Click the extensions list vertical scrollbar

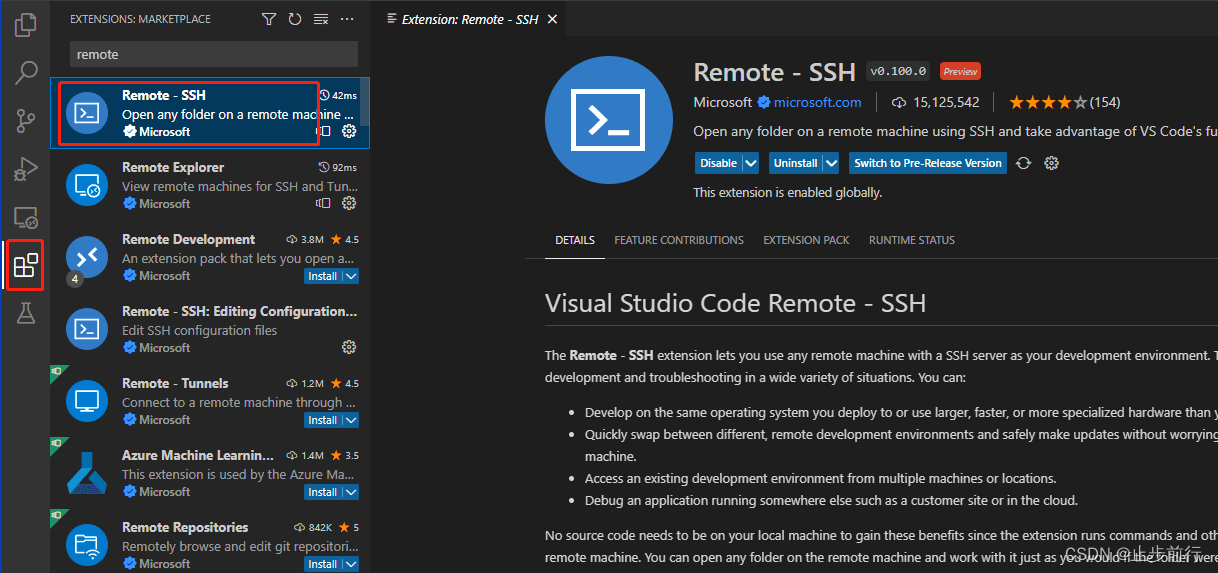pos(365,100)
